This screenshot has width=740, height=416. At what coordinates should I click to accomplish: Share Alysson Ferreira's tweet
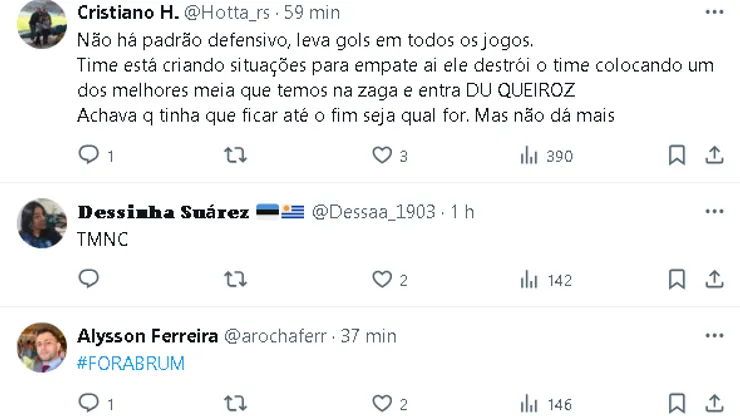714,403
